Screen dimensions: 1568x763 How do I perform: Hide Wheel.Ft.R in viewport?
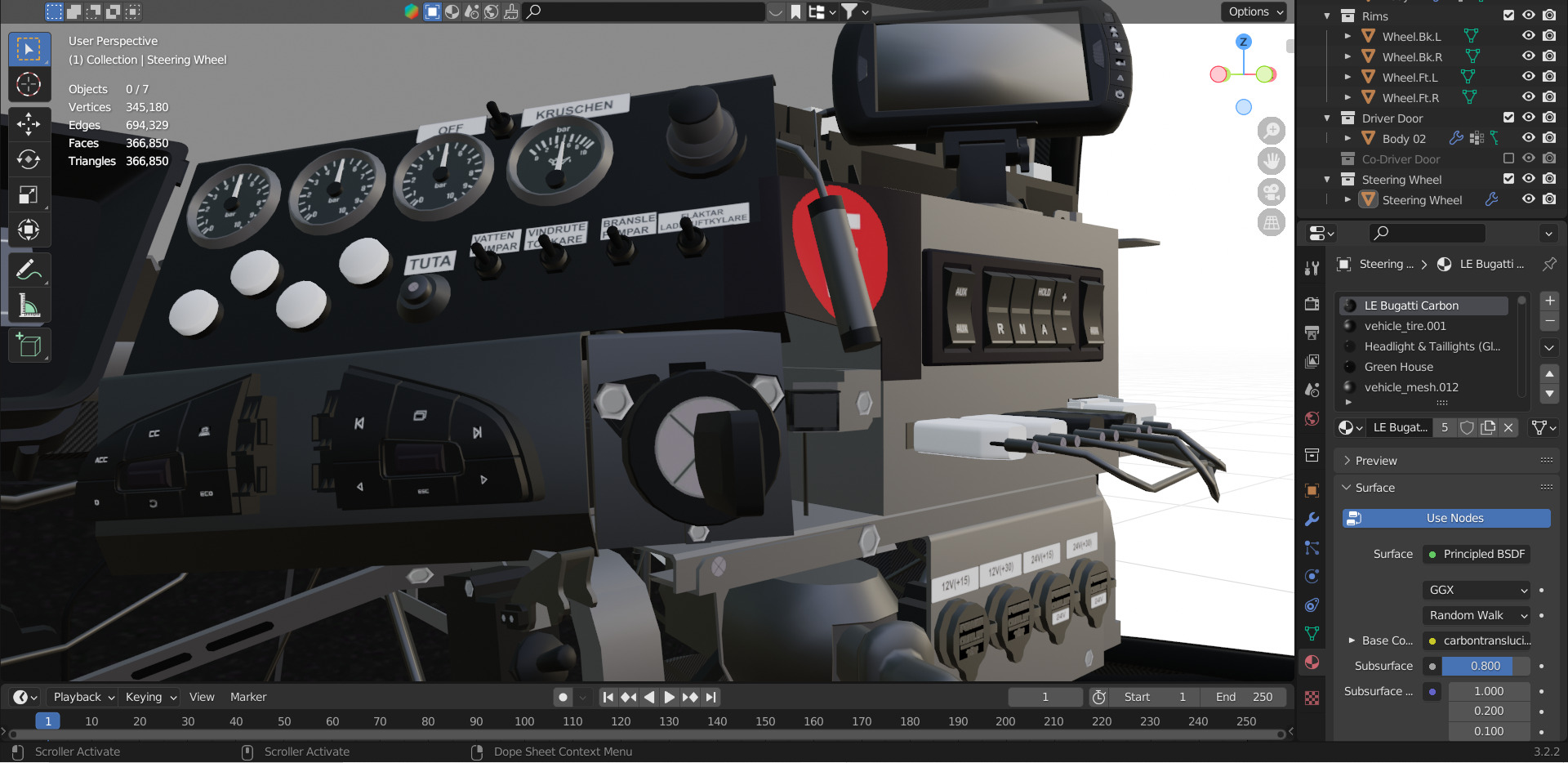[x=1529, y=97]
